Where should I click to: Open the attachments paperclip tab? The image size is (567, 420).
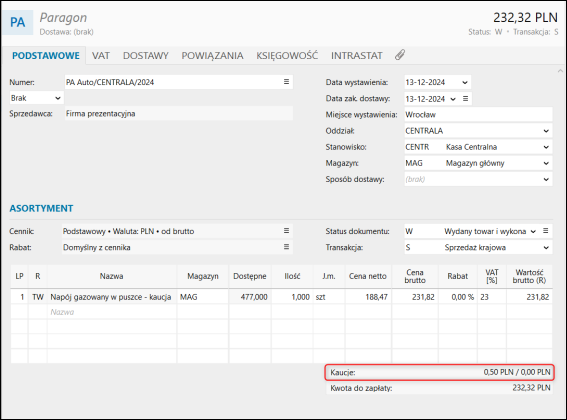[400, 55]
